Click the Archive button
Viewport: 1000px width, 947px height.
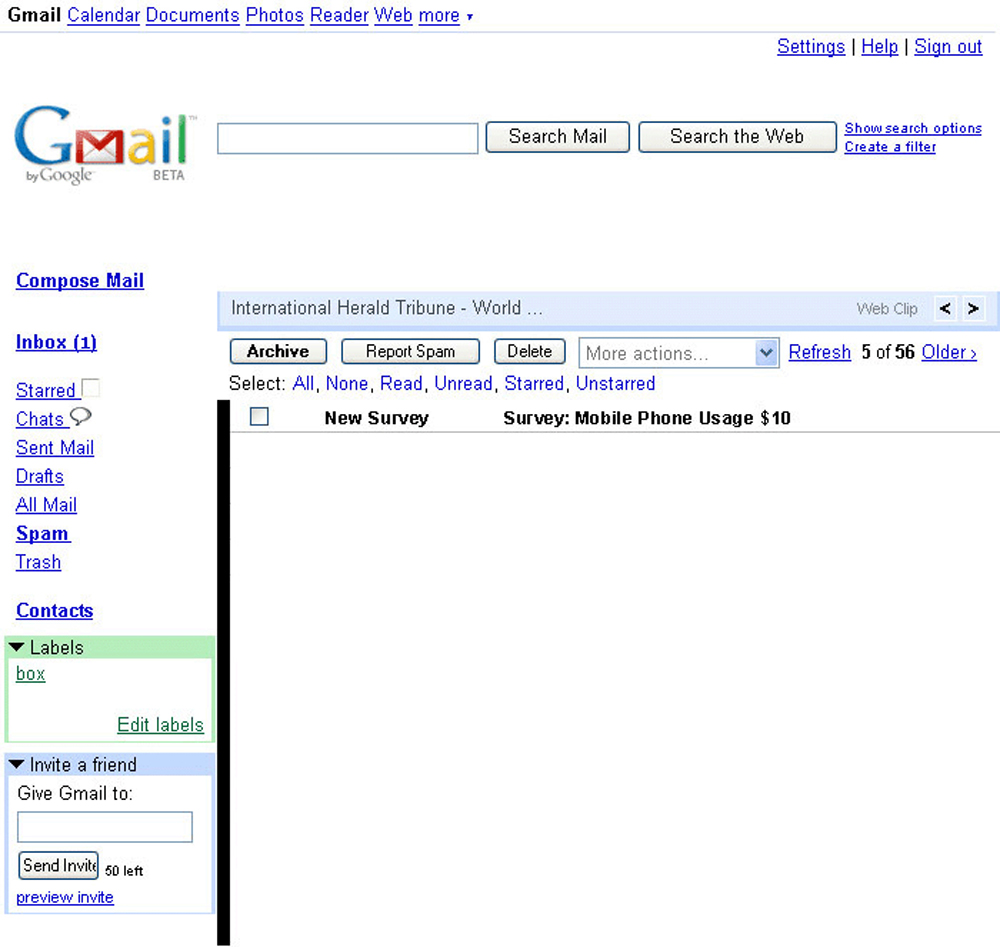278,351
